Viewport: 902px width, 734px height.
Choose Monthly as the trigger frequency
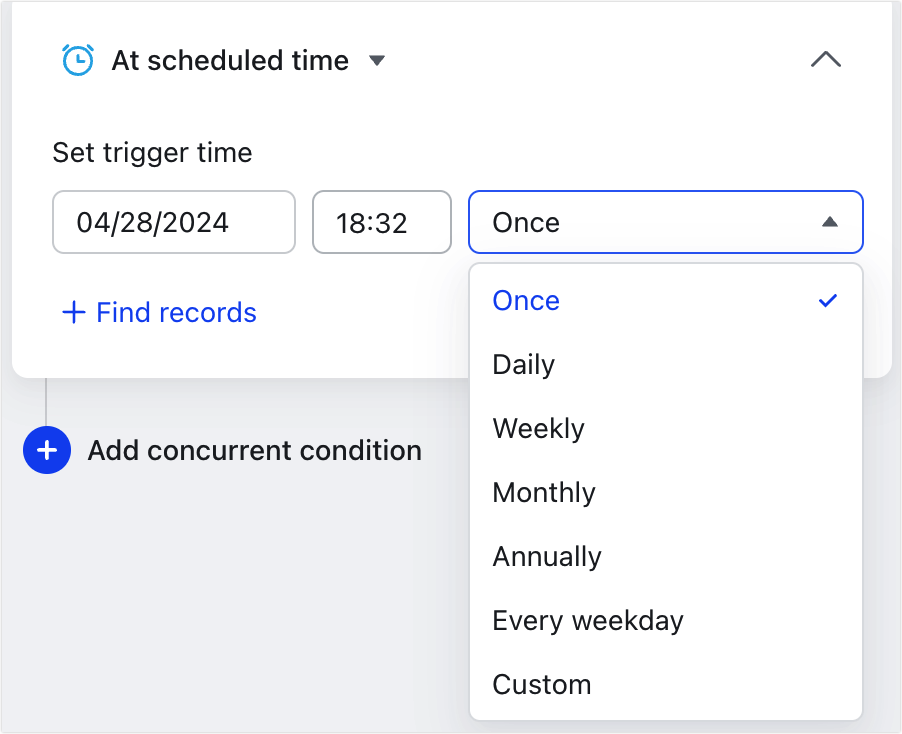[x=543, y=492]
